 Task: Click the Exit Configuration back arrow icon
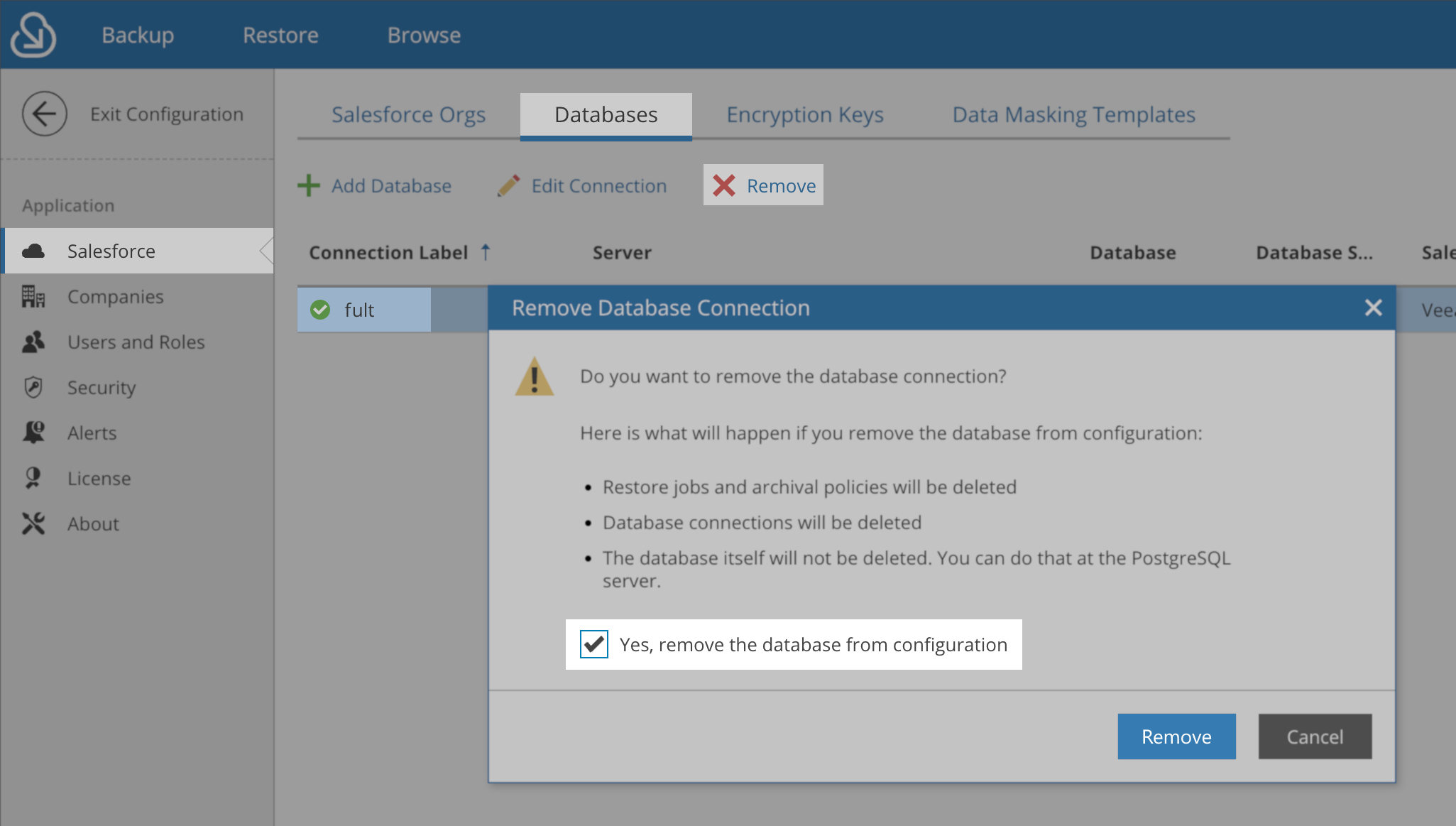click(45, 113)
